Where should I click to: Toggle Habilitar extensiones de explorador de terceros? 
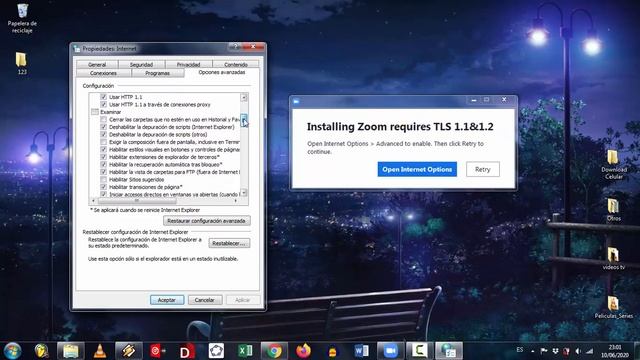104,157
